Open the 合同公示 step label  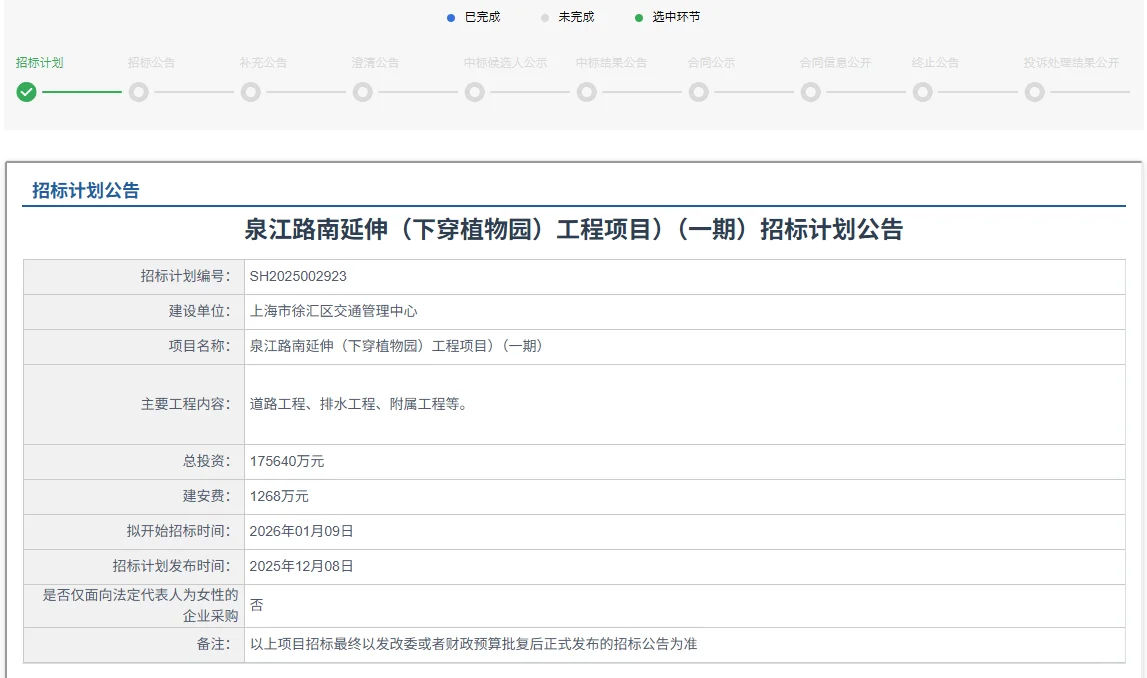coord(711,63)
